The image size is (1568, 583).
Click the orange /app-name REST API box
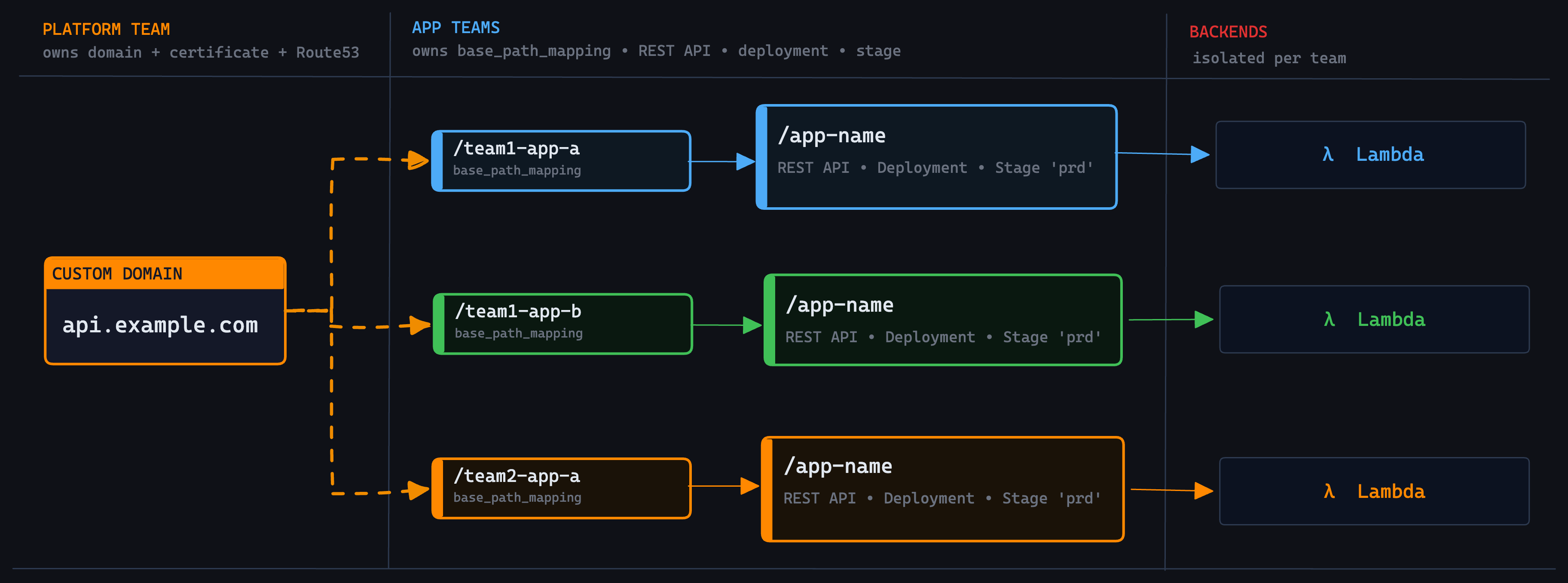(x=942, y=489)
